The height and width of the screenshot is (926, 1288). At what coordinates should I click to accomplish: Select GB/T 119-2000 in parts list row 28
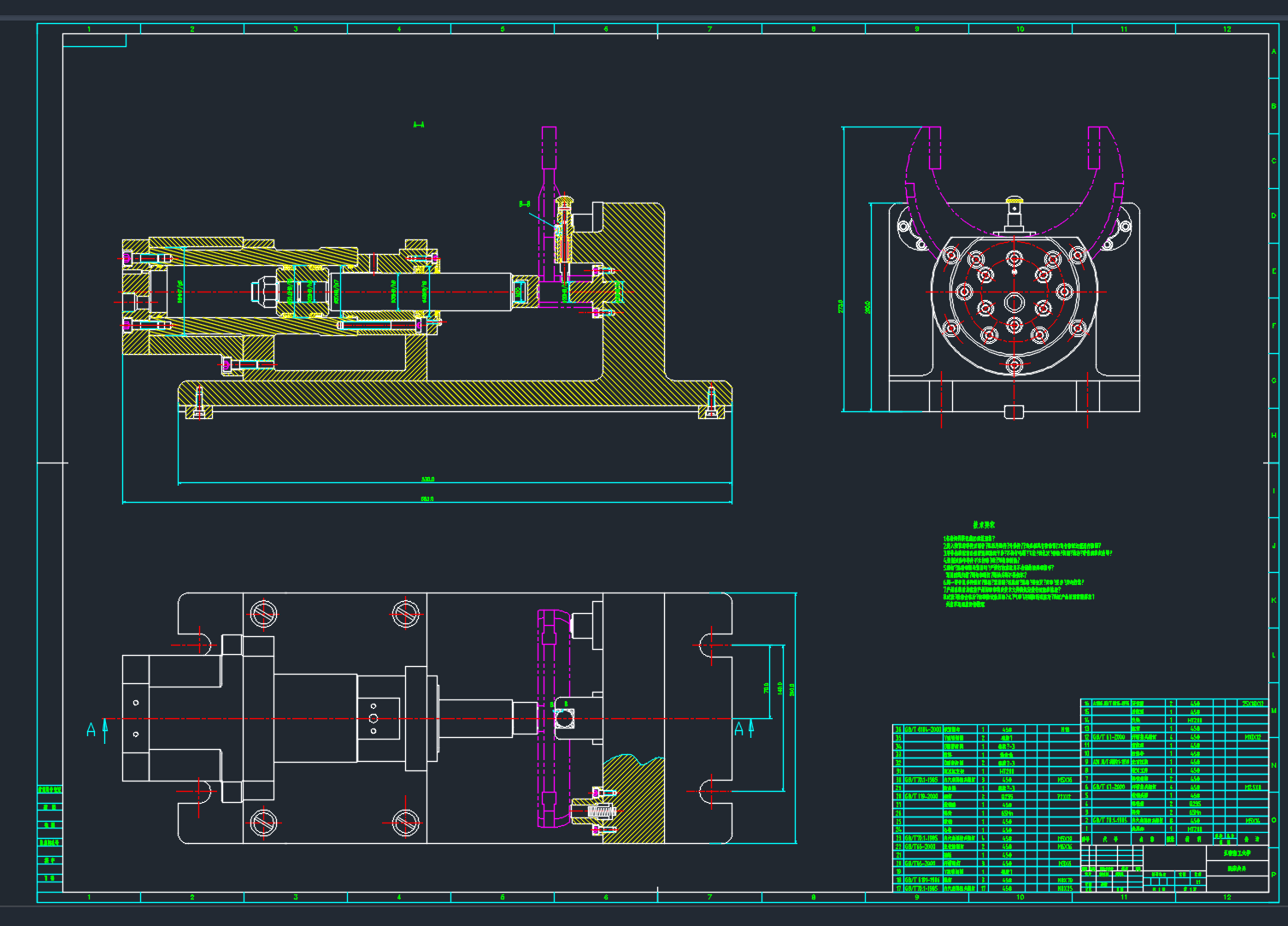[922, 796]
